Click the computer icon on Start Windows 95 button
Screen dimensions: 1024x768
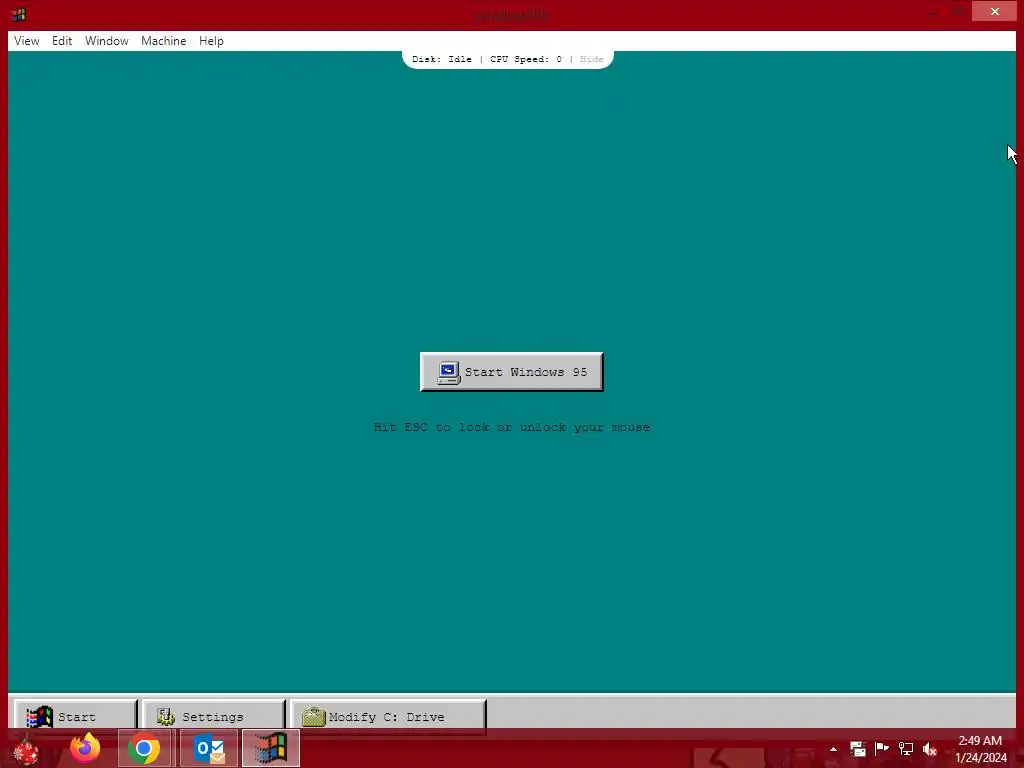tap(449, 373)
